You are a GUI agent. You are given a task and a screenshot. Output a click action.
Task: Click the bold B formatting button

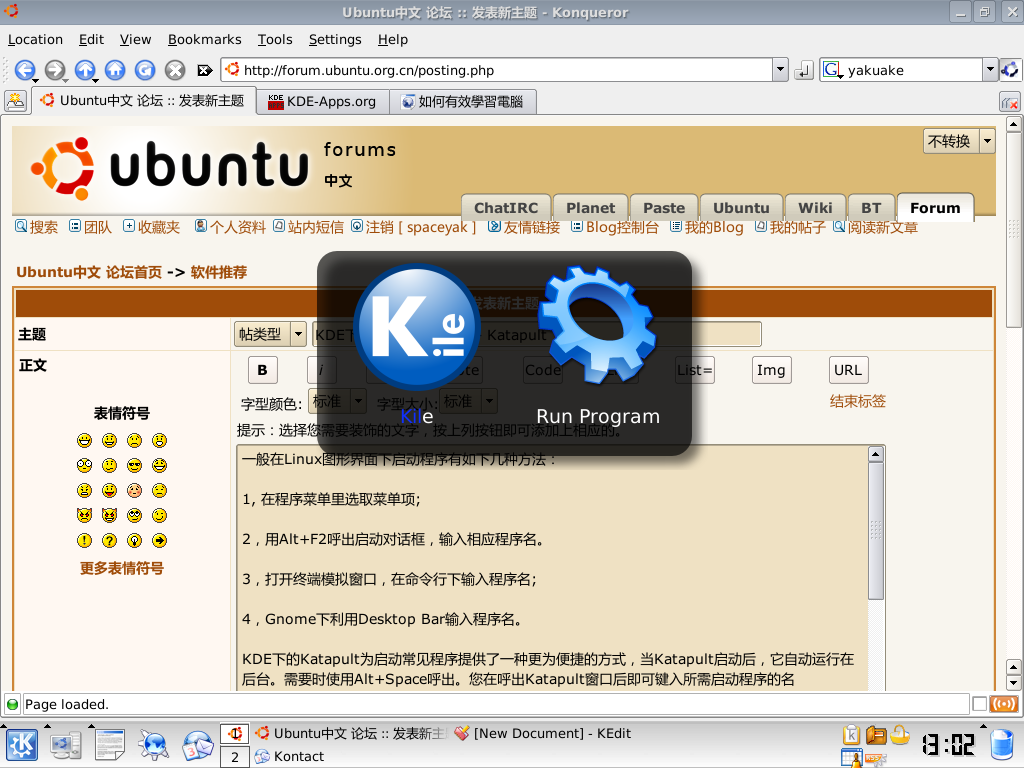[x=263, y=370]
